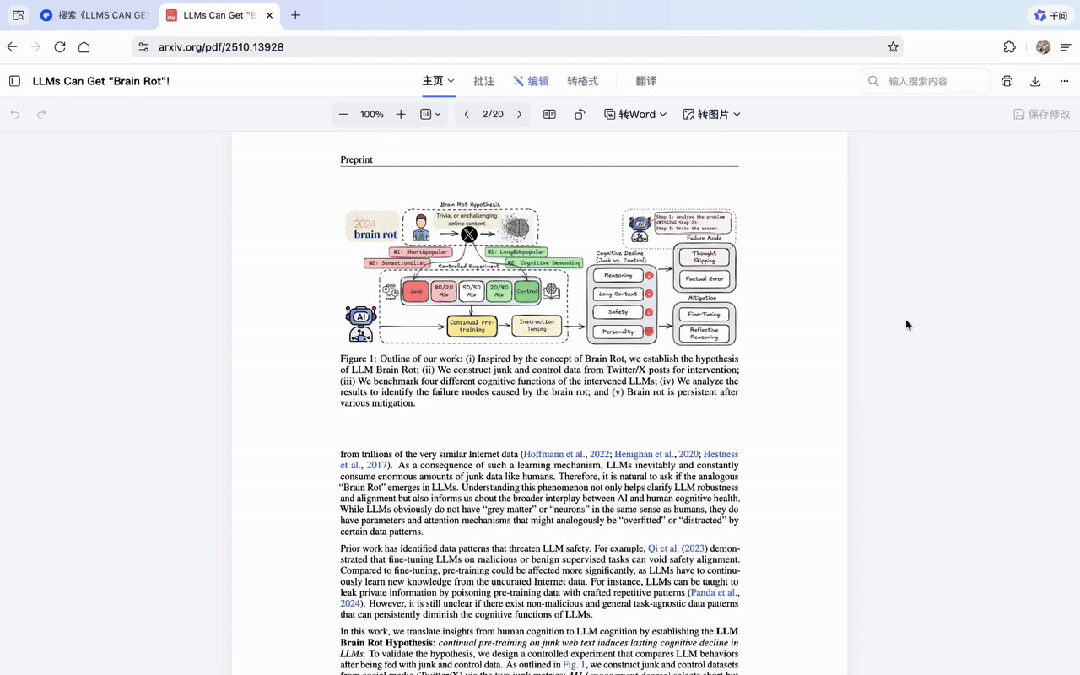
Task: Expand the 转Word dropdown
Action: pyautogui.click(x=636, y=115)
